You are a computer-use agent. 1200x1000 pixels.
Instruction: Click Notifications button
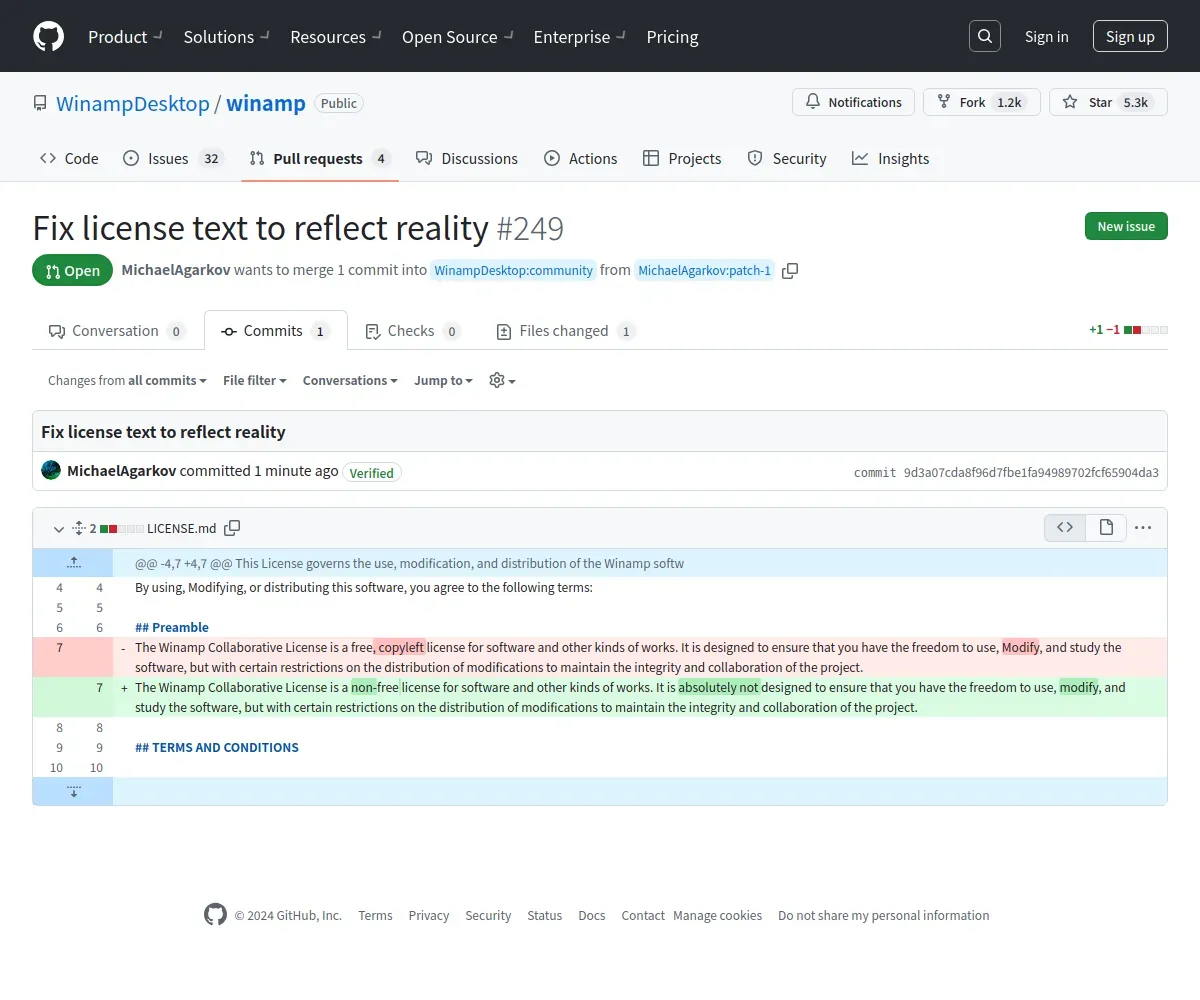click(853, 102)
